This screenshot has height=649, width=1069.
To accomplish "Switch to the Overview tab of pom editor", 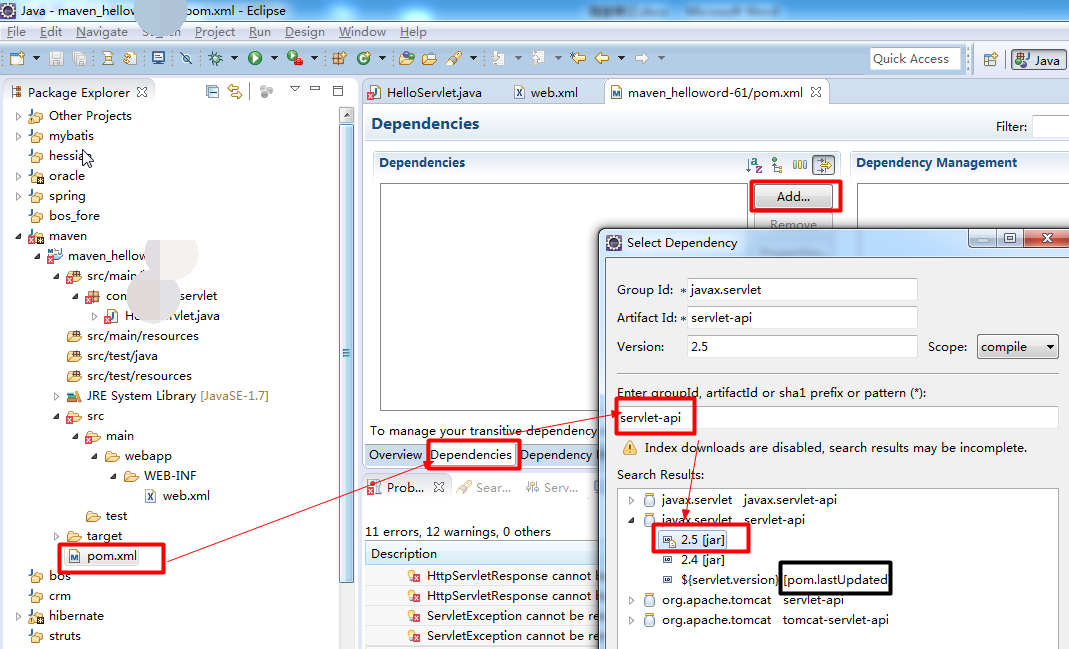I will 395,455.
